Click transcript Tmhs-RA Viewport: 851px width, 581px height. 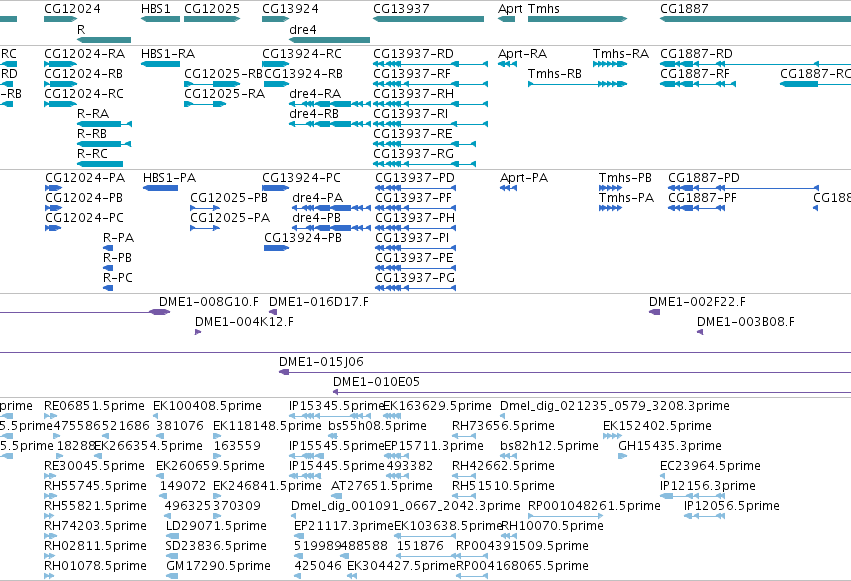tap(621, 54)
